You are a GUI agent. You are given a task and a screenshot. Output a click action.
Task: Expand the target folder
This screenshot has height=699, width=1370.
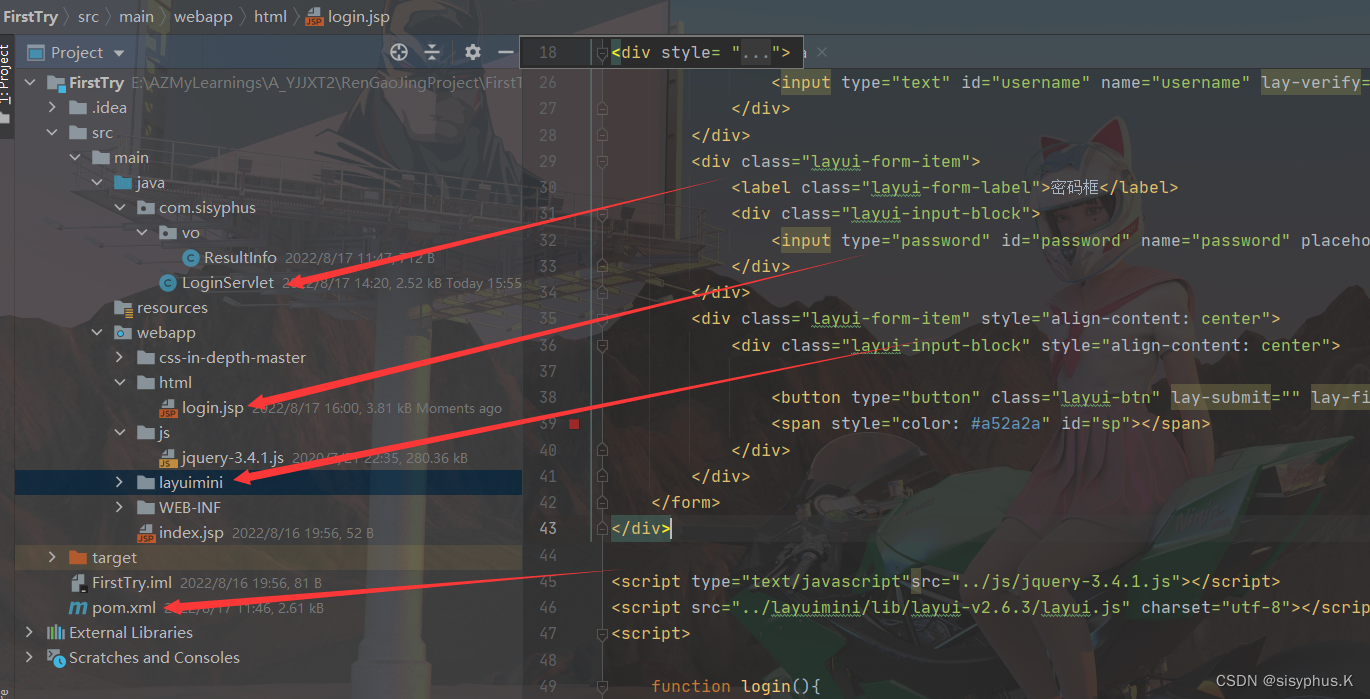pos(52,558)
